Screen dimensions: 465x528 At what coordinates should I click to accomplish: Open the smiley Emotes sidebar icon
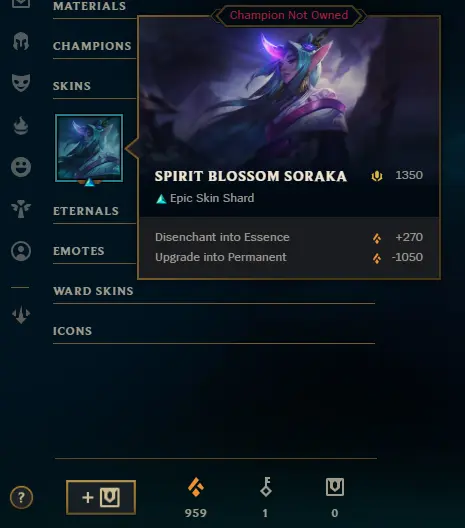click(21, 167)
